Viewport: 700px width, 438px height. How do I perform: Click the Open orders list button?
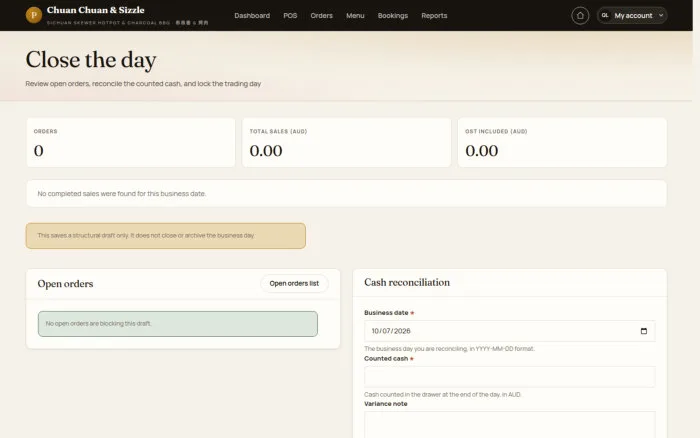point(294,284)
